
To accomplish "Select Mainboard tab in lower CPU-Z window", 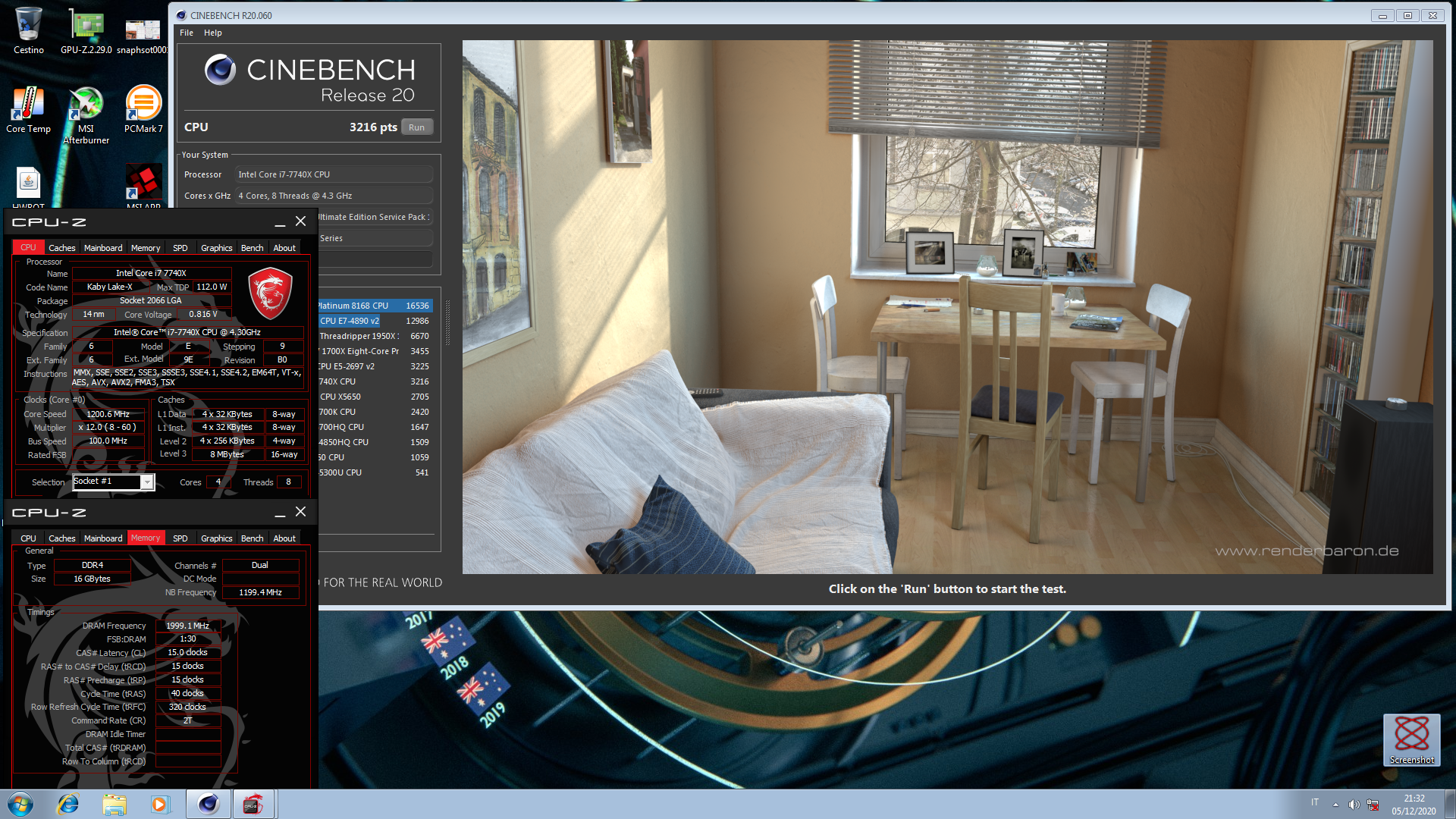I will pos(103,538).
